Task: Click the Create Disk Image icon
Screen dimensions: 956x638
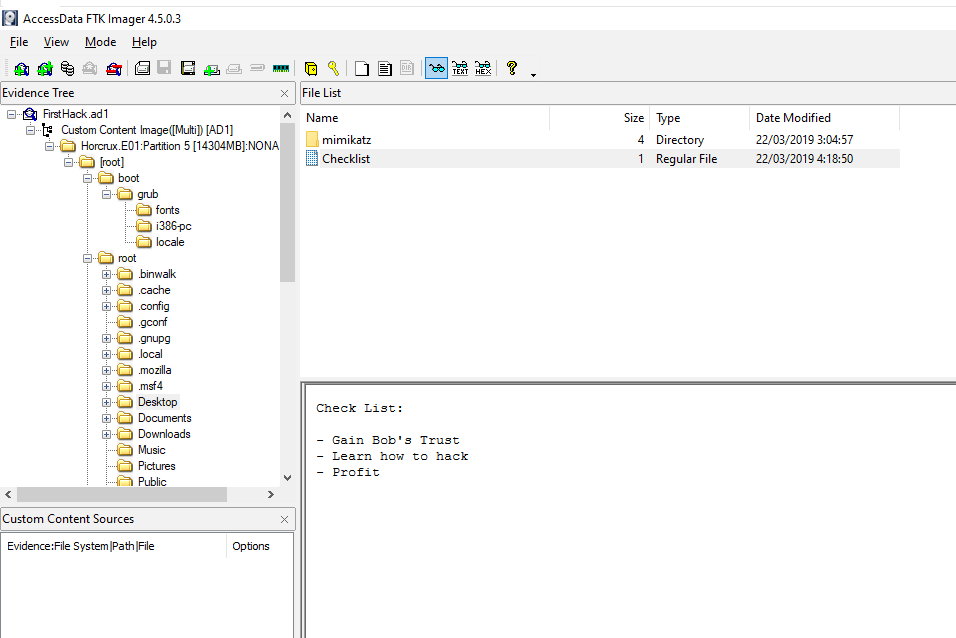Action: coord(143,69)
